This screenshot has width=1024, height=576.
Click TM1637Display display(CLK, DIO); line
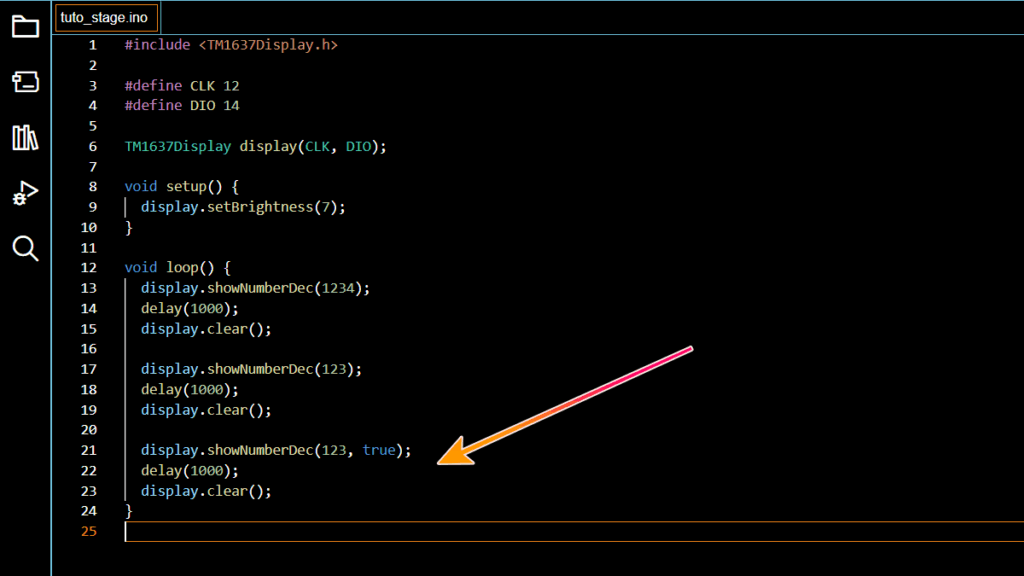tap(255, 146)
